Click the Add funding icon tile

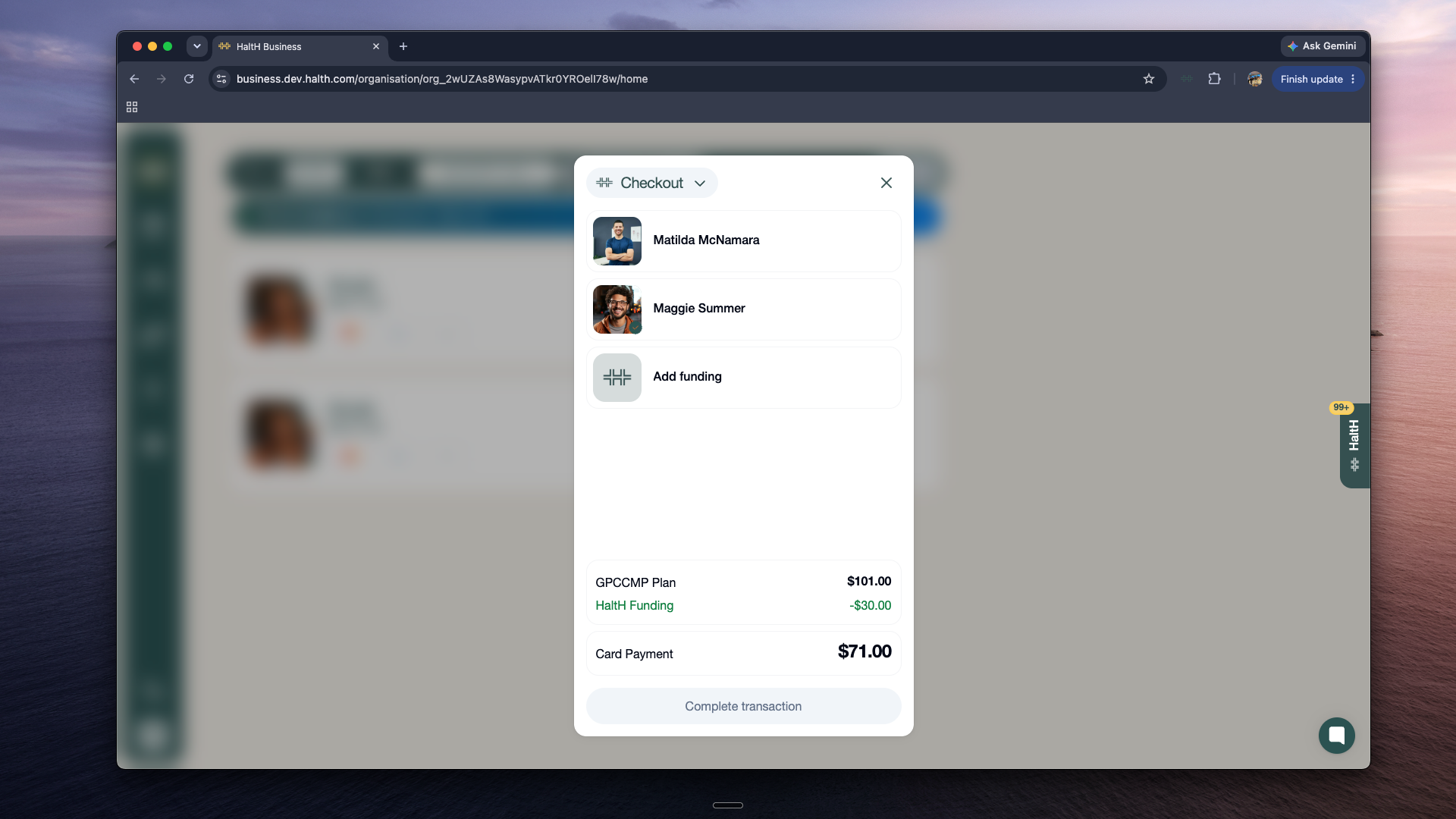pos(617,378)
